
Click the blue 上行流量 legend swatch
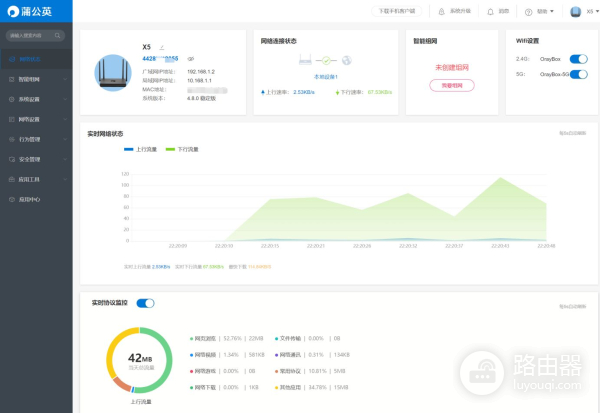pyautogui.click(x=128, y=149)
